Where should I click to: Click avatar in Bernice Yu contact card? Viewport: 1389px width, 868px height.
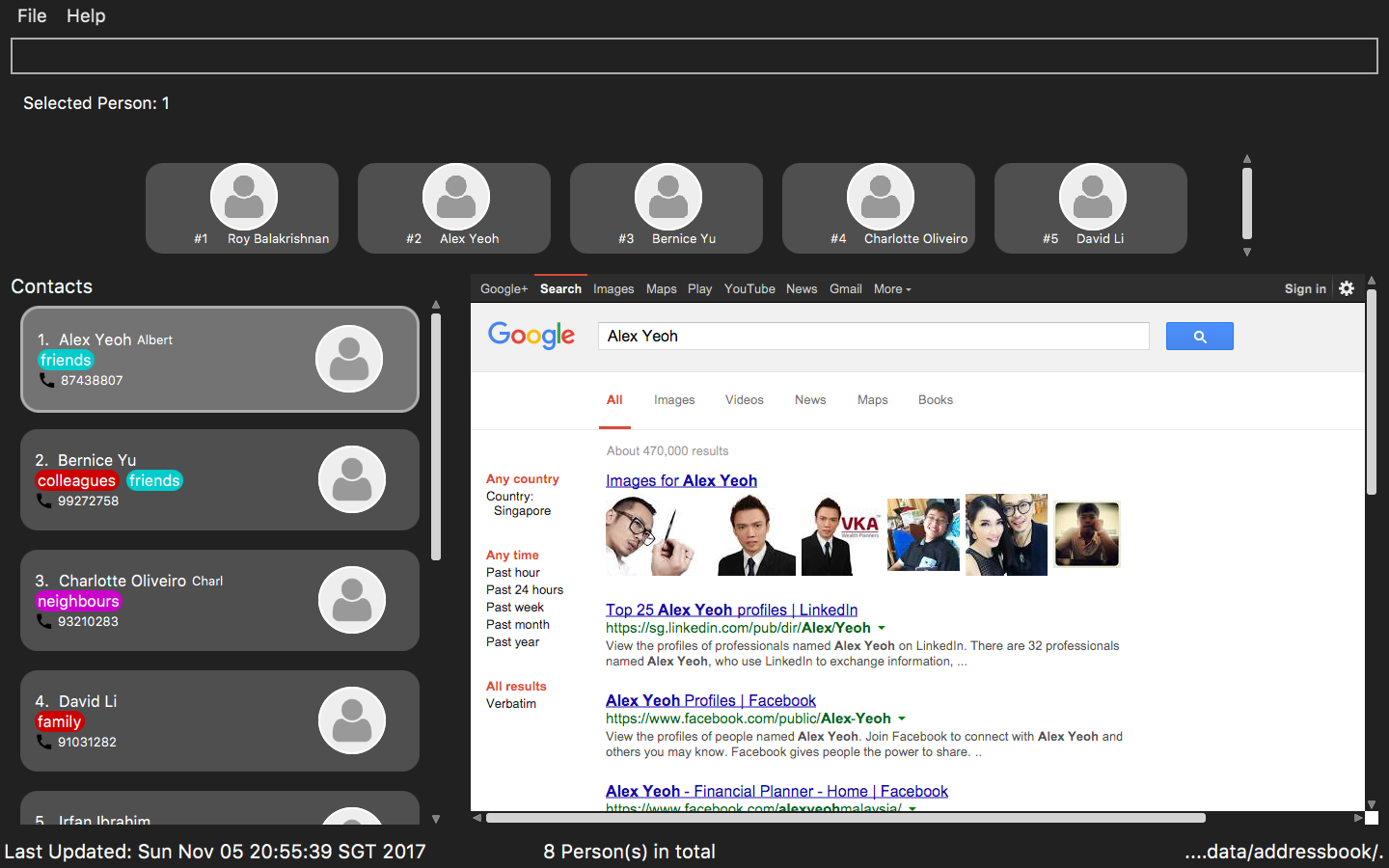(352, 479)
